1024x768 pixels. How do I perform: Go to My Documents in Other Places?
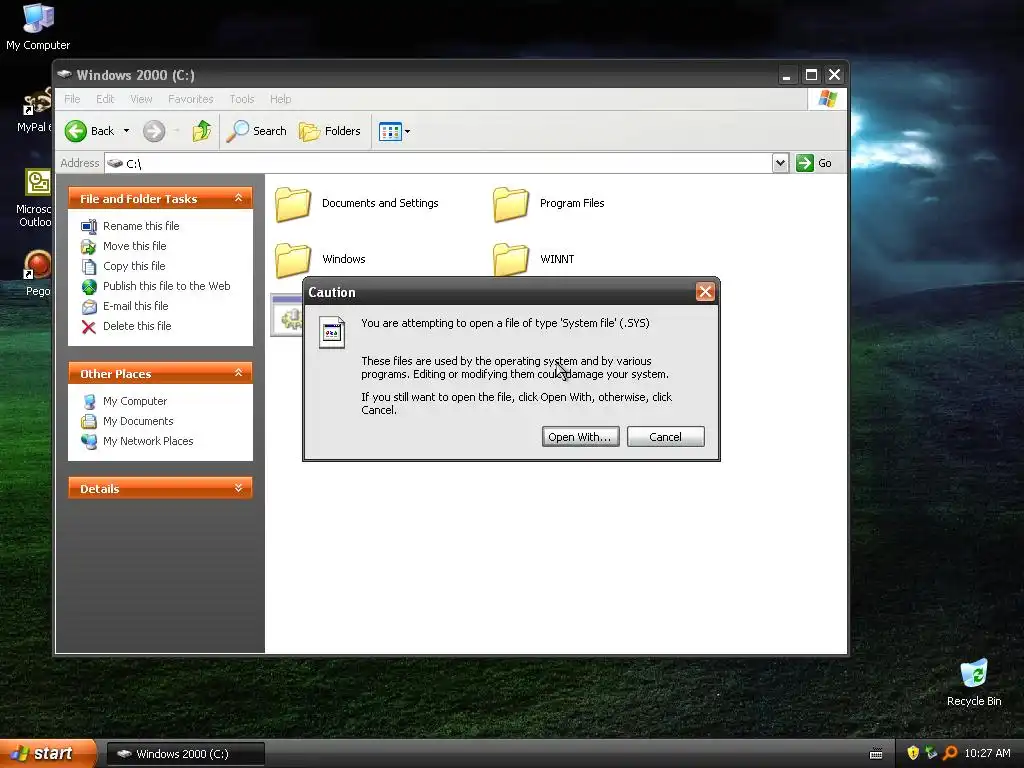(x=138, y=421)
